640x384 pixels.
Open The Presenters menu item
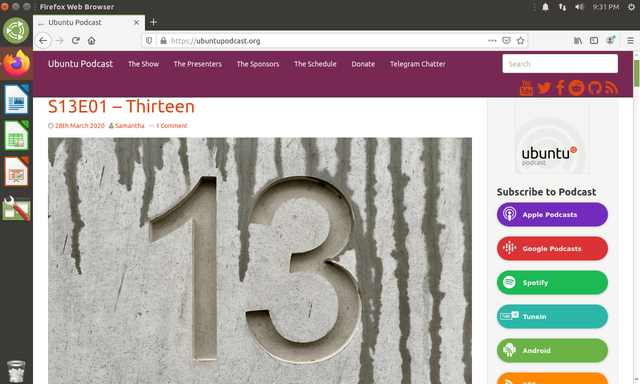pos(198,64)
